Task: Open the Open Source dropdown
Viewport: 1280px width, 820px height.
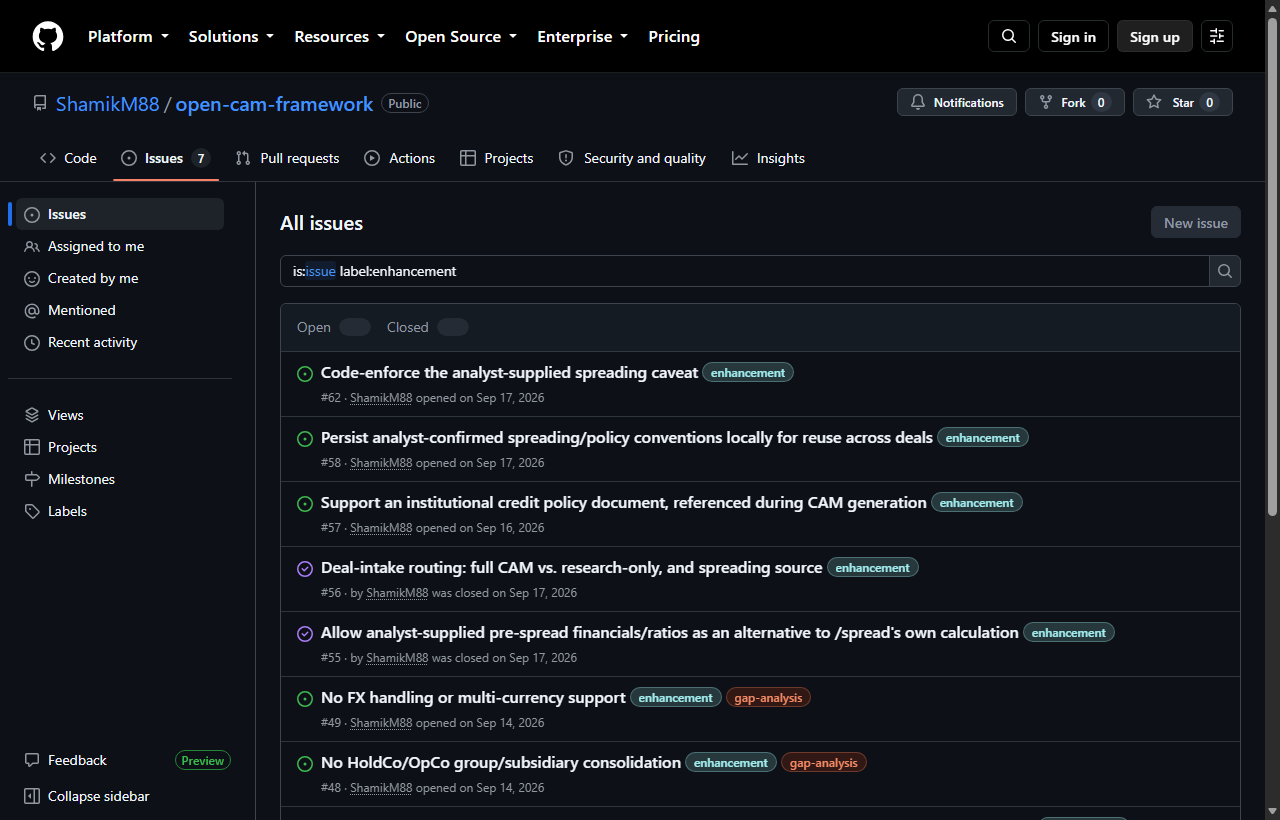Action: [461, 37]
